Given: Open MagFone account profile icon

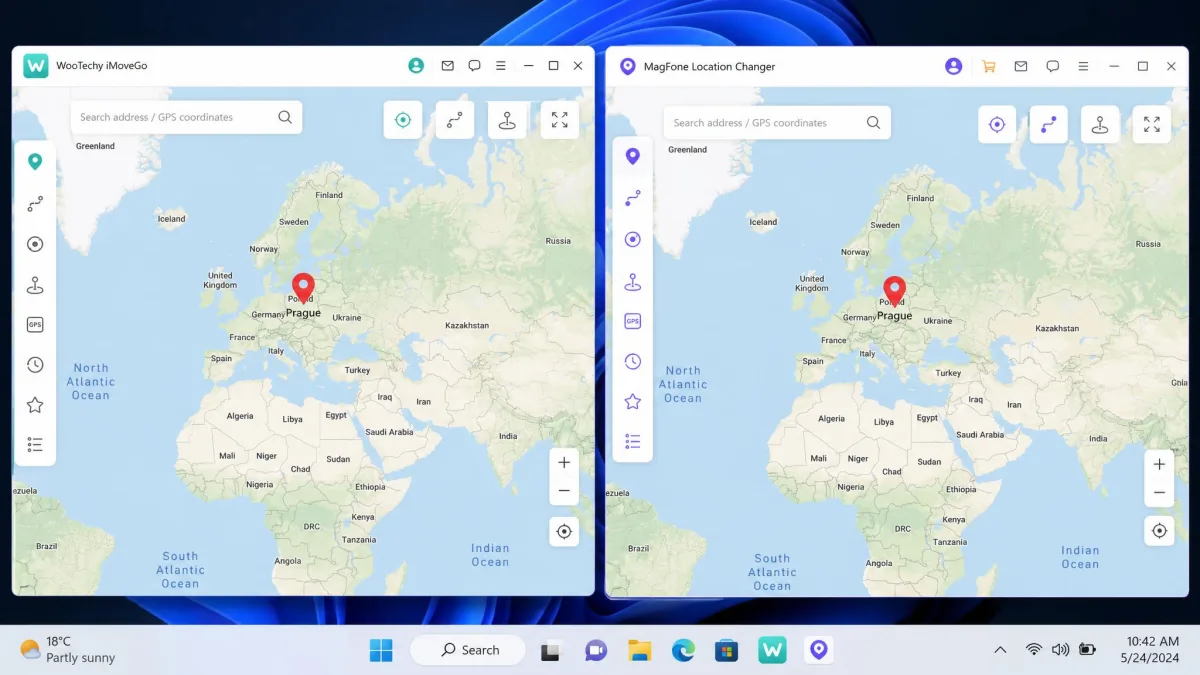Looking at the screenshot, I should pyautogui.click(x=953, y=66).
